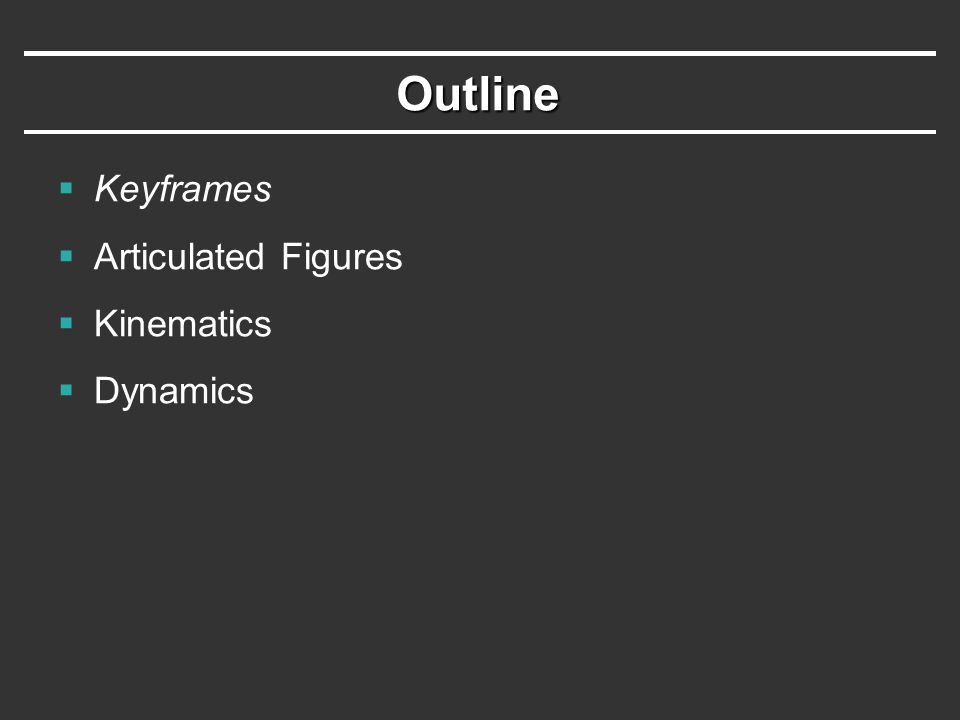Click the white line below the title
960x720 pixels.
click(480, 132)
